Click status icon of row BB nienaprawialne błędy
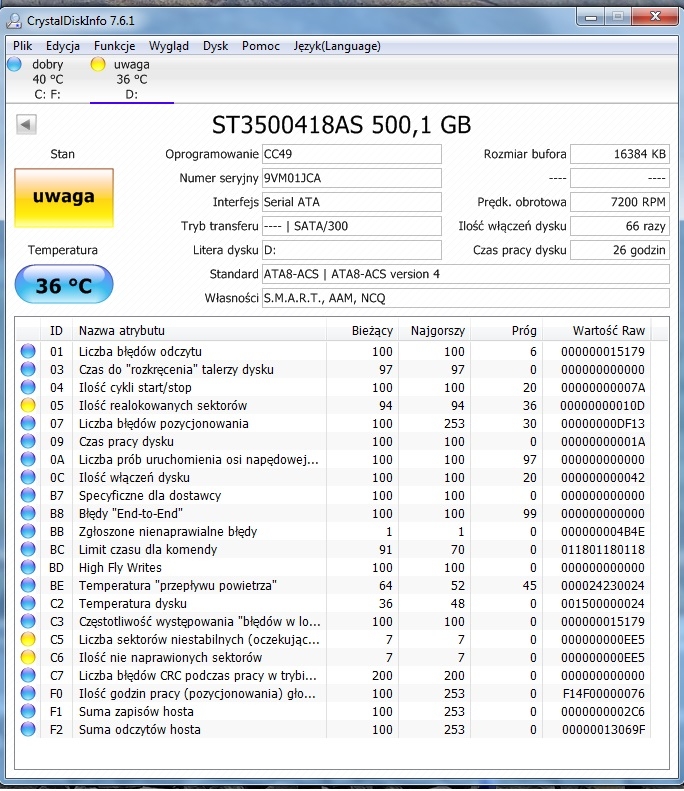684x791 pixels. (28, 531)
